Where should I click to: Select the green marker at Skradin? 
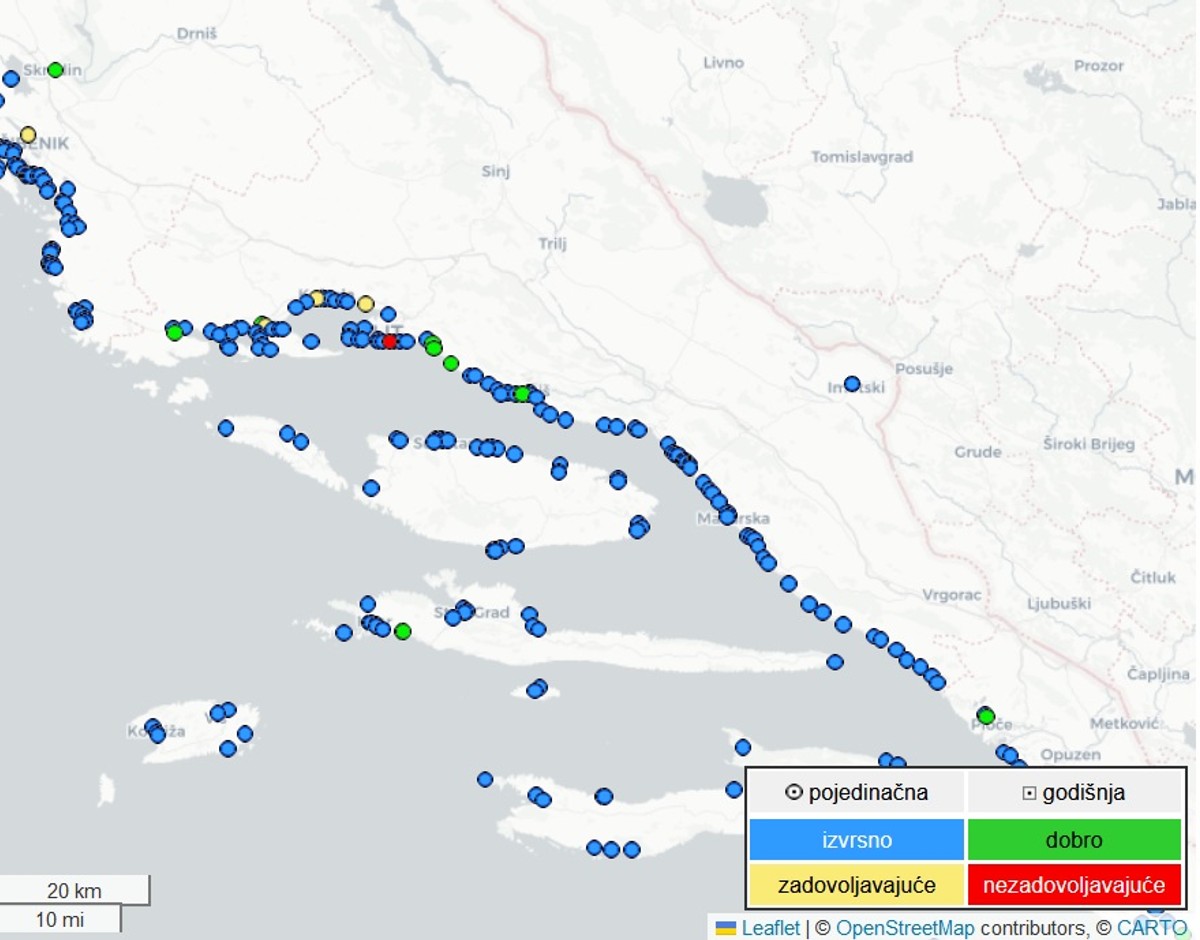coord(55,70)
